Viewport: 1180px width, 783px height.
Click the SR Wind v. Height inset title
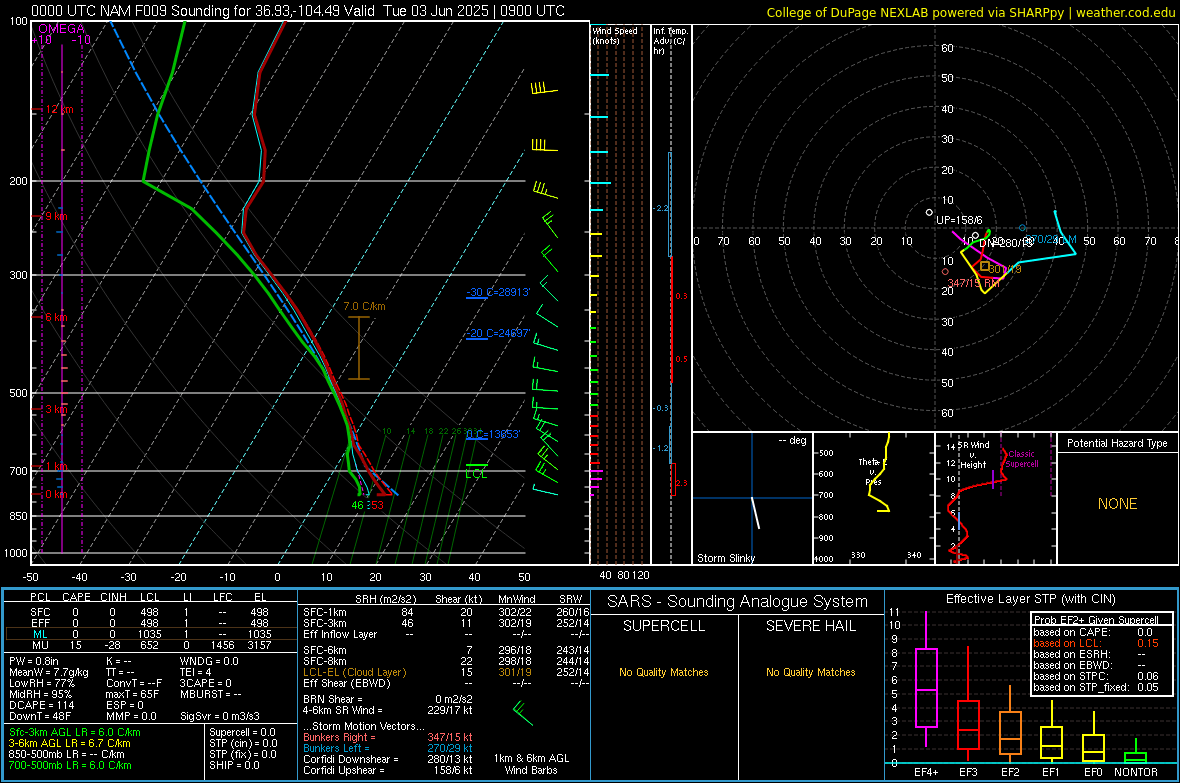pyautogui.click(x=974, y=455)
